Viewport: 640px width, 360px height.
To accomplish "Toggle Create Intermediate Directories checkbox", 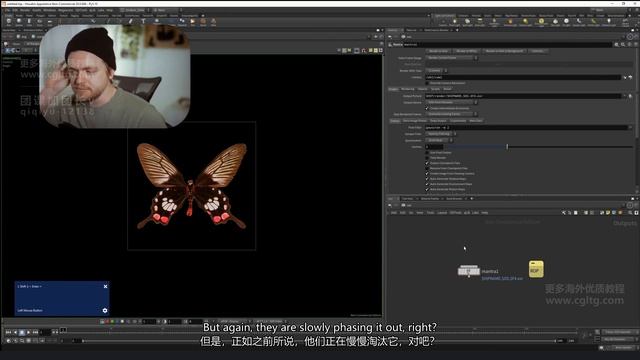I will [x=427, y=109].
